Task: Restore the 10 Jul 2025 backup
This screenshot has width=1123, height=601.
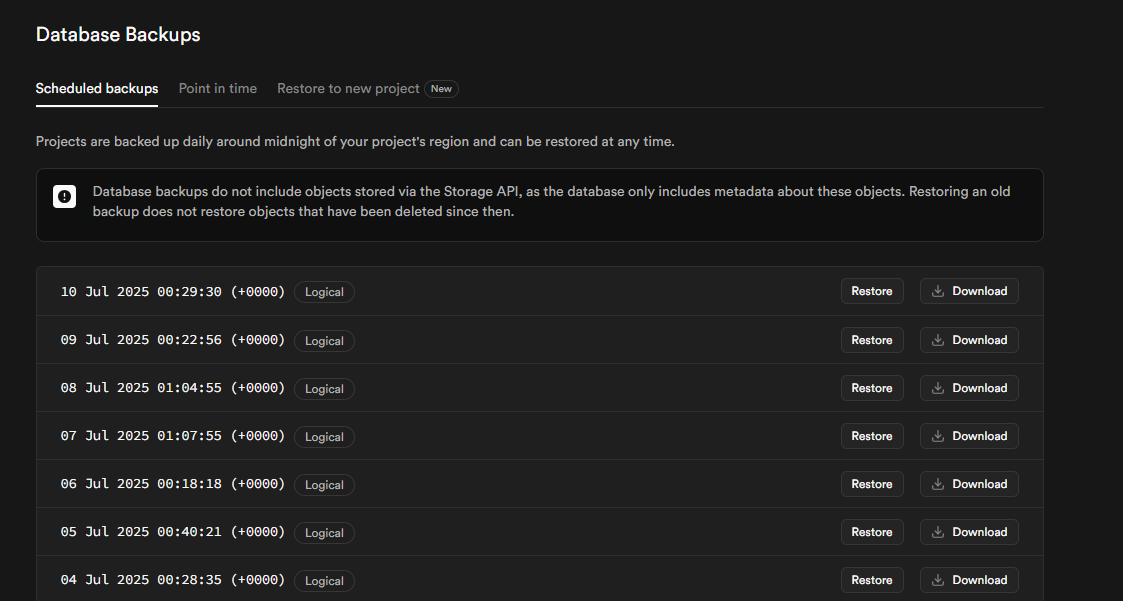Action: point(872,291)
